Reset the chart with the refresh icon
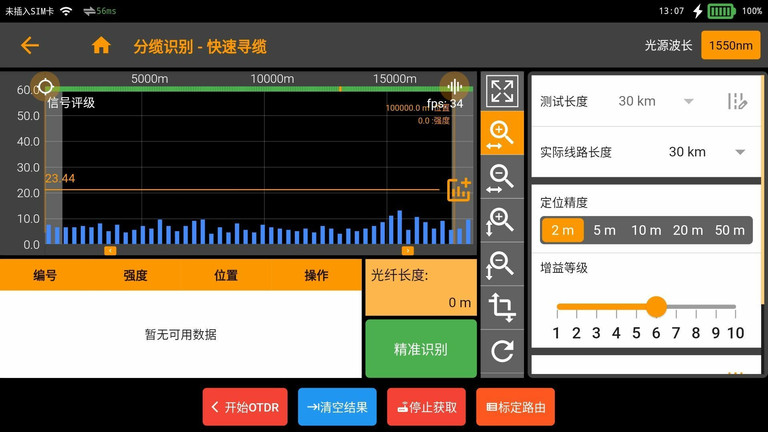This screenshot has height=432, width=768. 502,350
